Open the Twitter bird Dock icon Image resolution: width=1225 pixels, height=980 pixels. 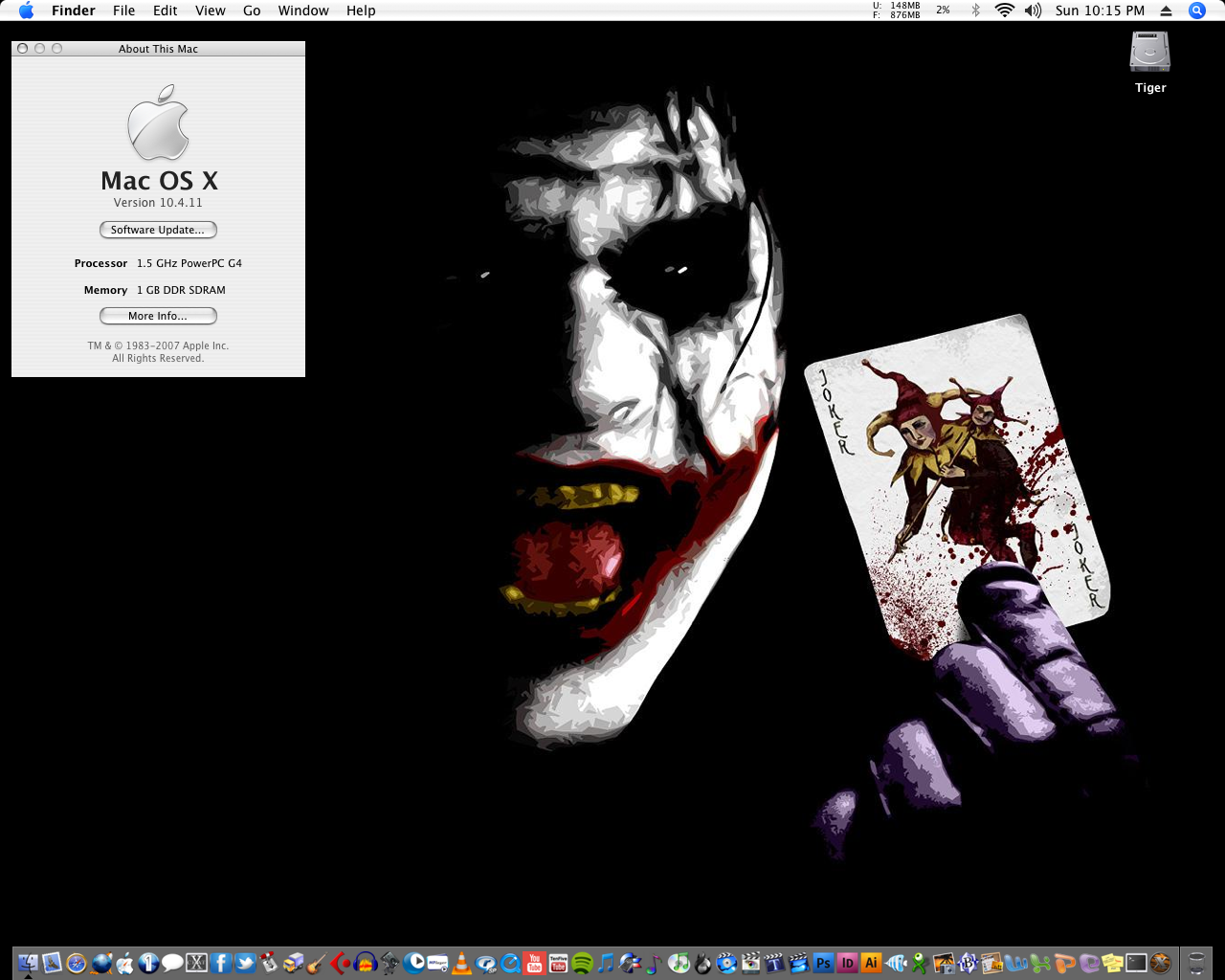(245, 963)
